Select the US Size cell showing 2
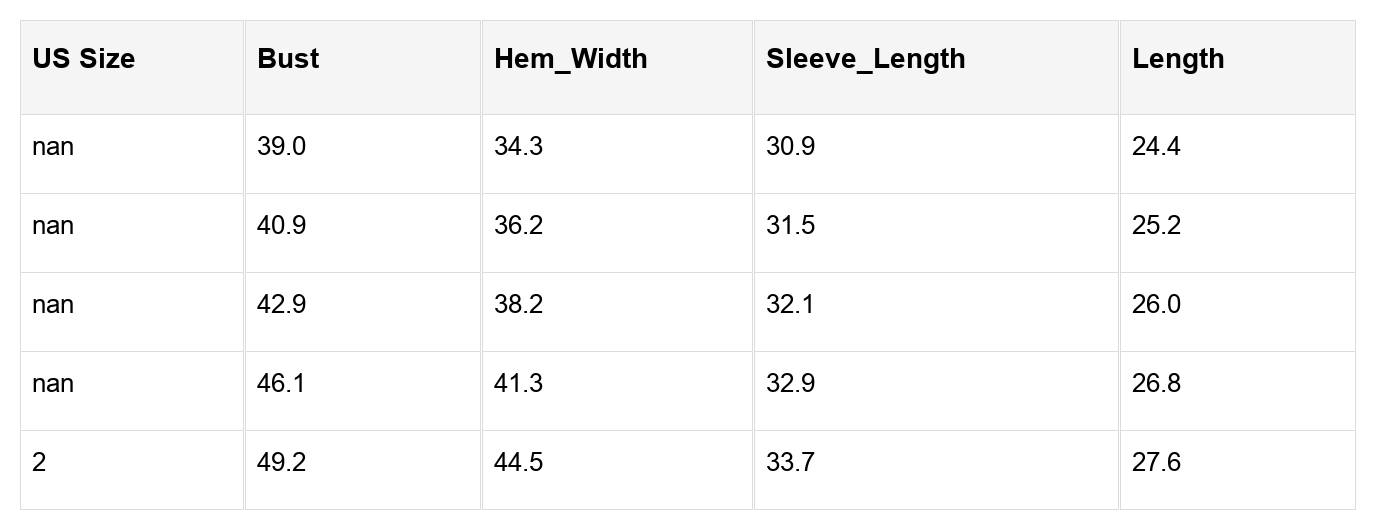Viewport: 1375px width, 529px height. click(x=39, y=463)
